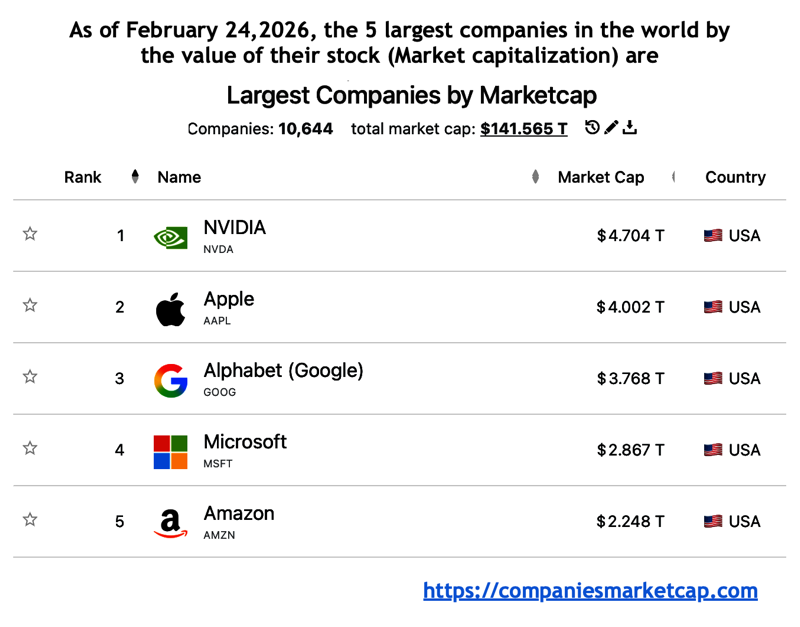This screenshot has height=627, width=800.
Task: Open the companiesmarketcap.com website link
Action: (590, 591)
